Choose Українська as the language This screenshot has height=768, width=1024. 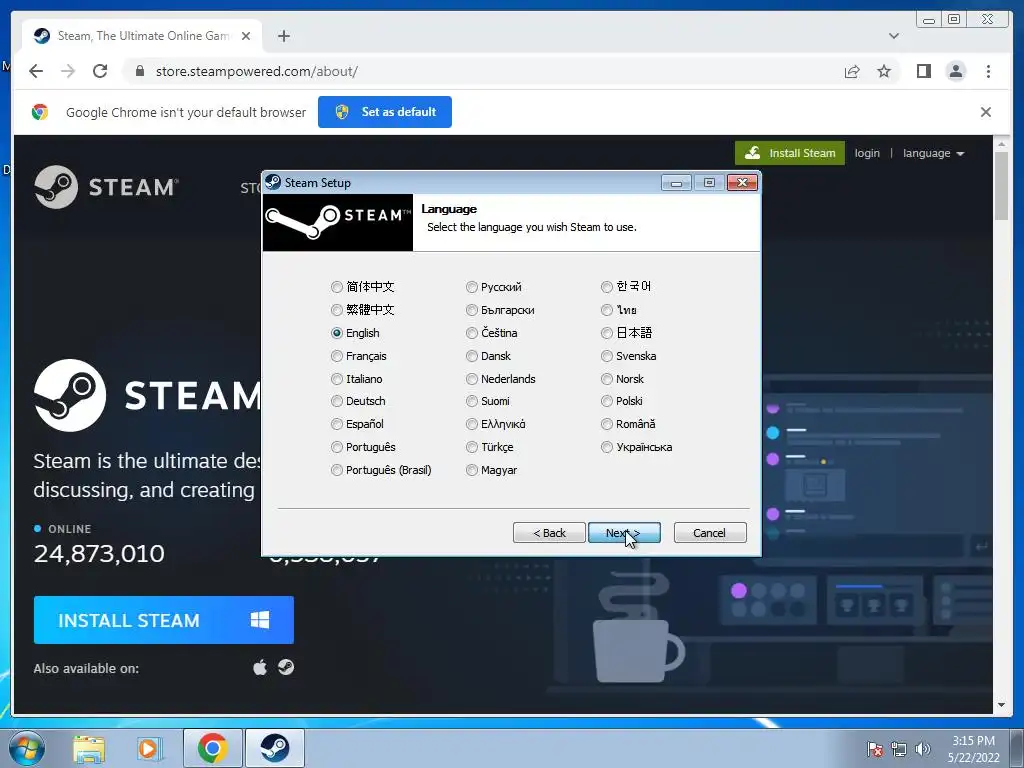pyautogui.click(x=607, y=447)
